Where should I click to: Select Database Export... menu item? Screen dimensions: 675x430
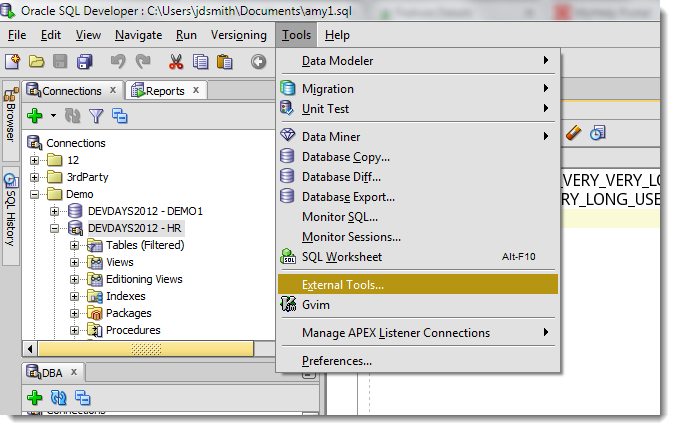[418, 197]
